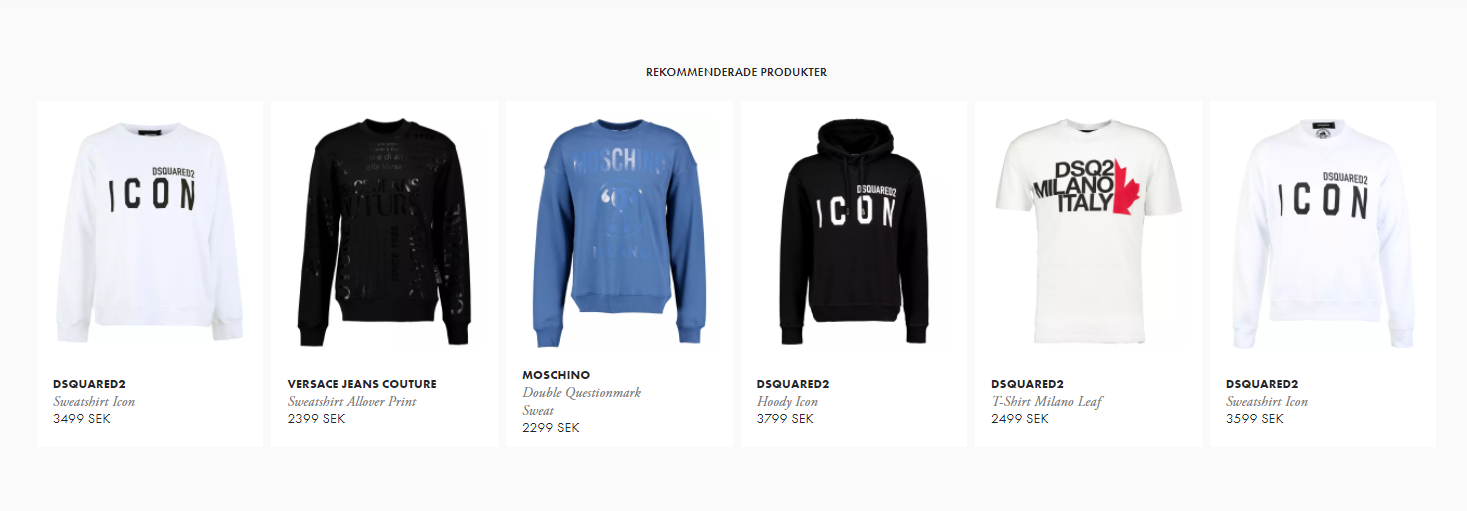The height and width of the screenshot is (511, 1467).
Task: Click the MOSCHINO brand label
Action: pyautogui.click(x=556, y=375)
